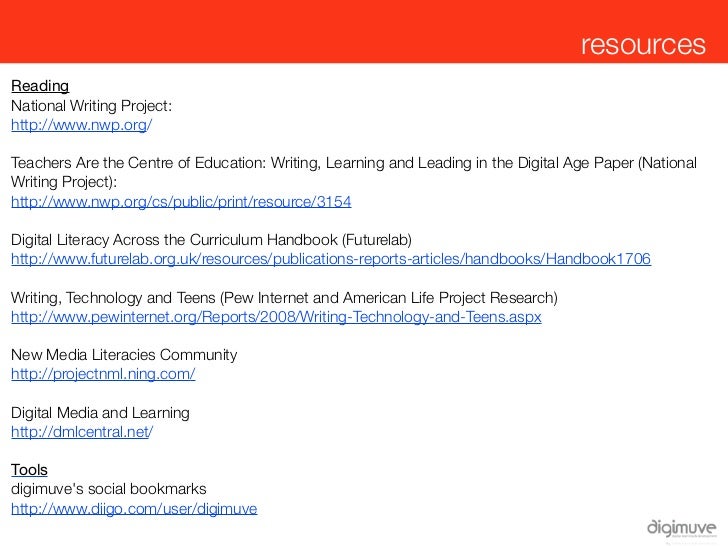Click the 'resources' slide title

[643, 45]
